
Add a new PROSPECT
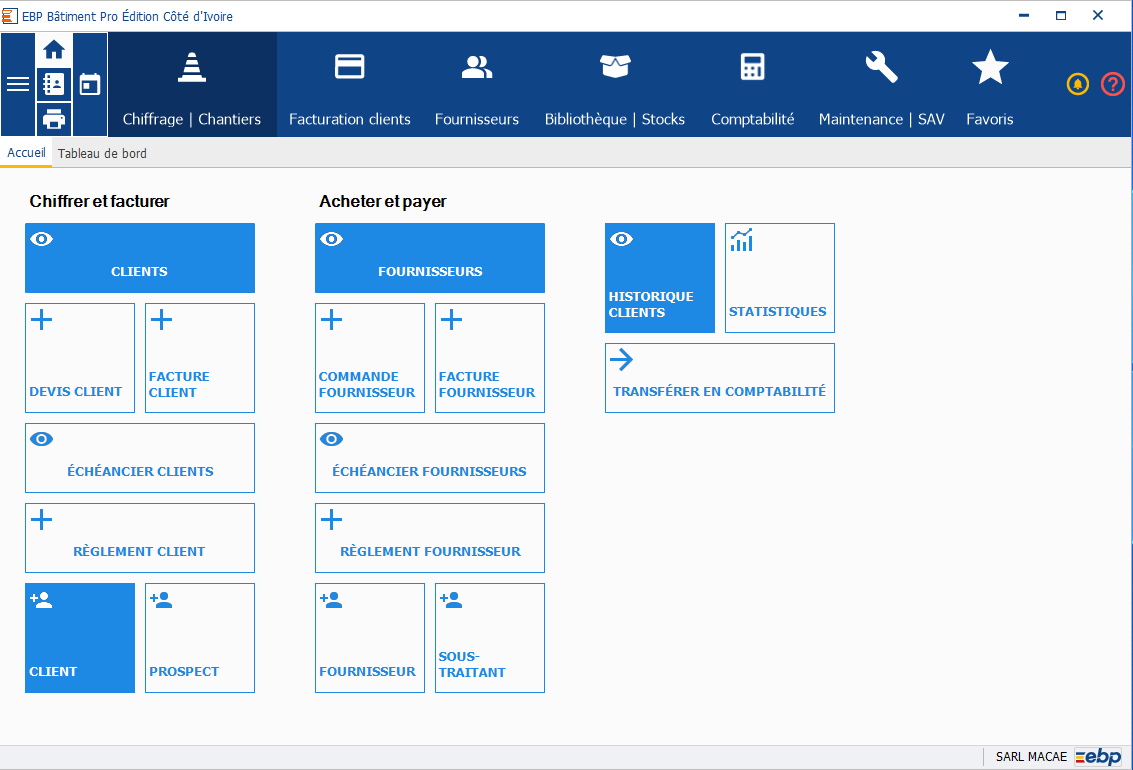point(200,639)
